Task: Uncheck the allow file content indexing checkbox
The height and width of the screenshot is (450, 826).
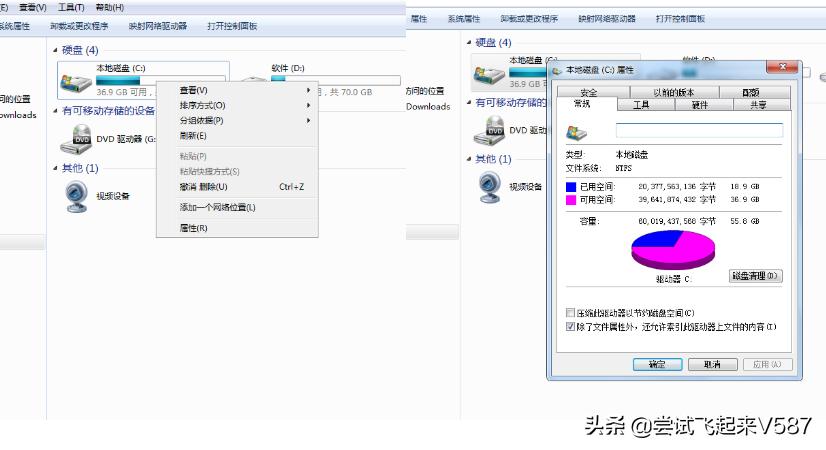Action: point(570,326)
